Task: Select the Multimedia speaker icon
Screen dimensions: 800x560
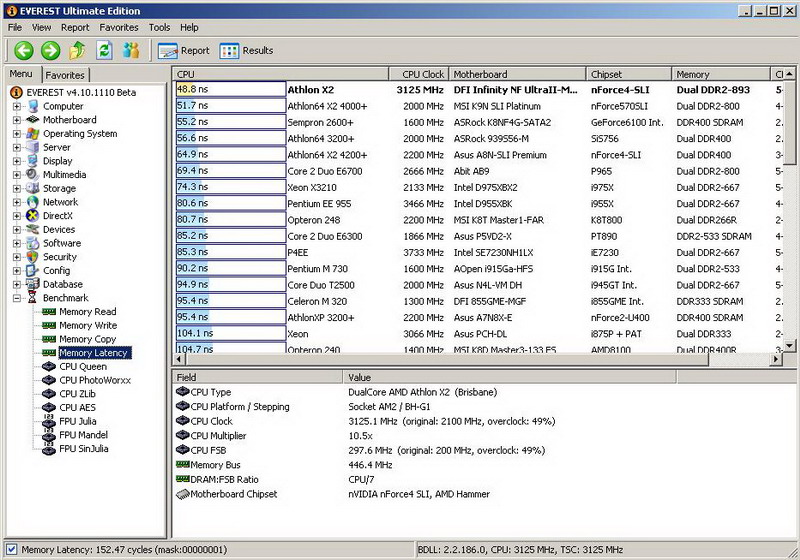Action: coord(33,174)
